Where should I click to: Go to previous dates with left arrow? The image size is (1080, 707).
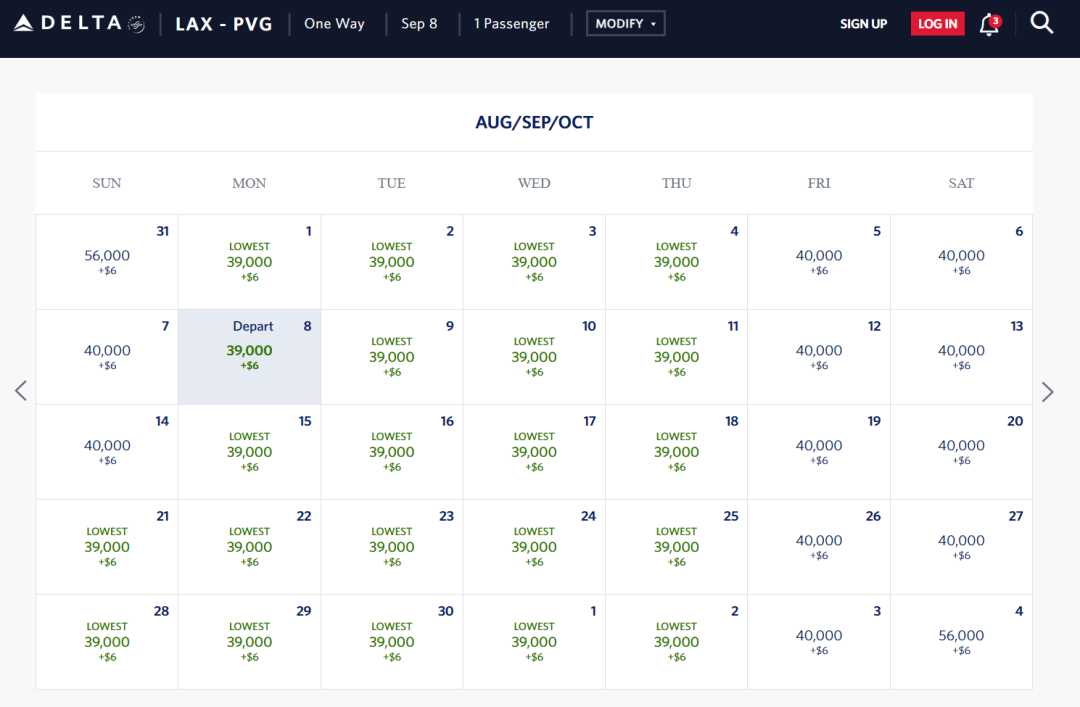click(21, 391)
